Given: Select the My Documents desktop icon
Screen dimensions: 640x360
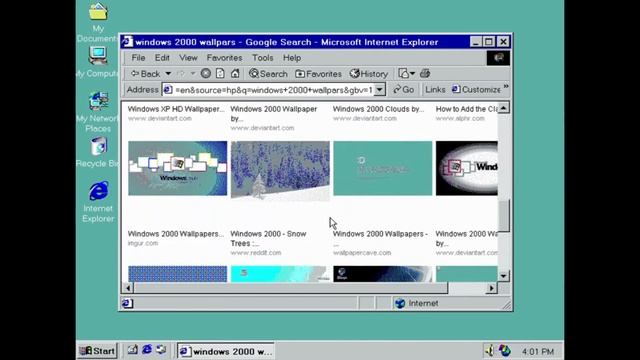Looking at the screenshot, I should [x=98, y=22].
